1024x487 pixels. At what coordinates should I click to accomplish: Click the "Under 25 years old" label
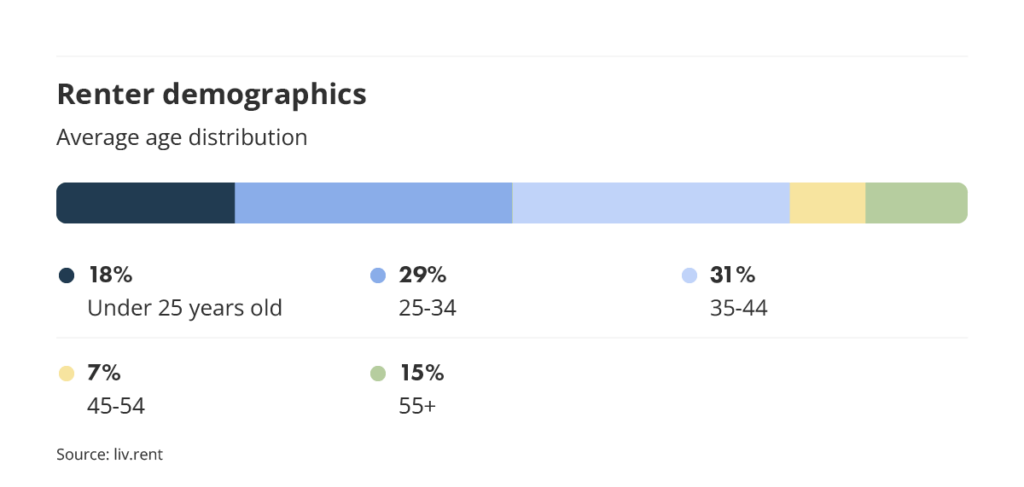coord(185,308)
